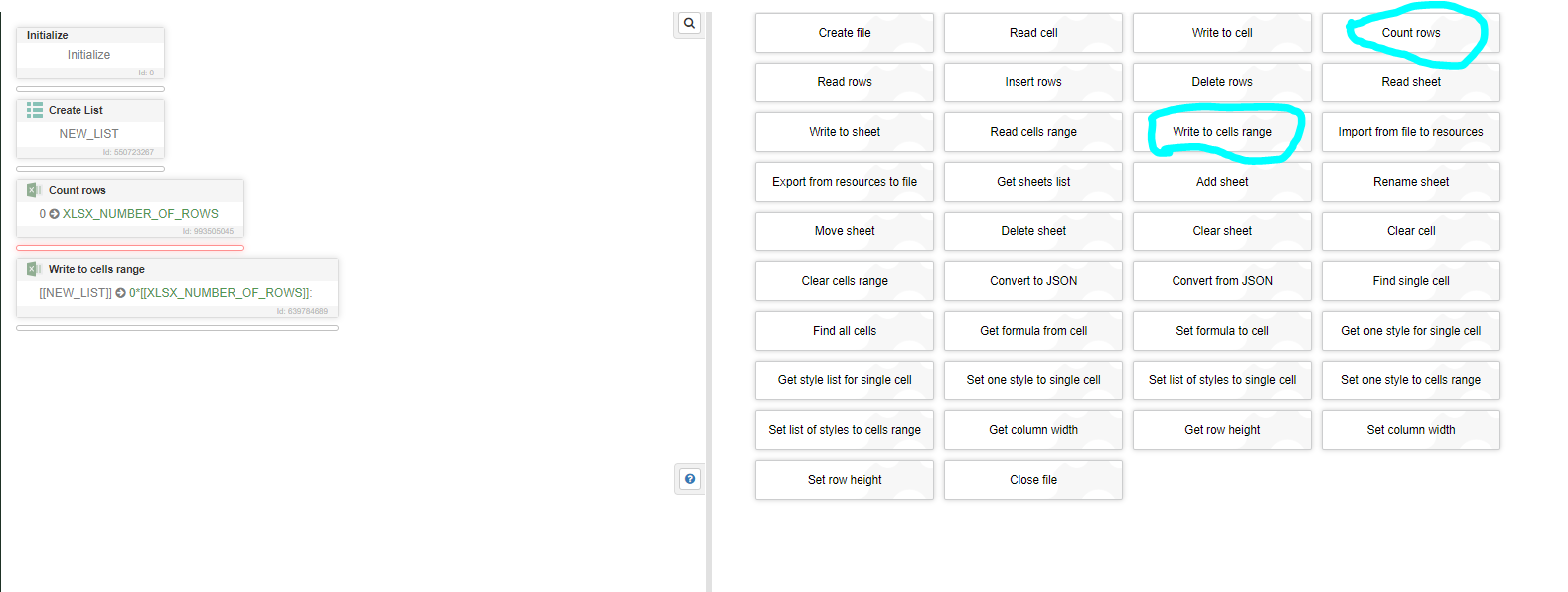
Task: Click Import from file to resources
Action: [x=1410, y=132]
